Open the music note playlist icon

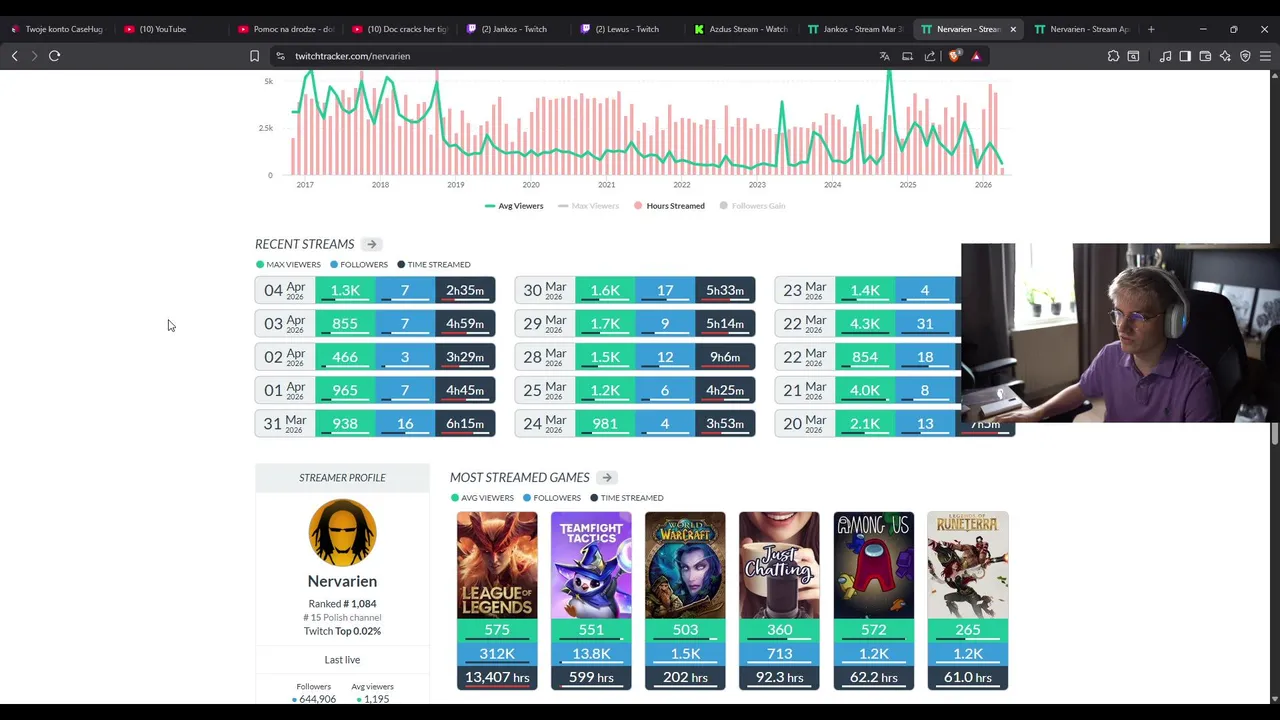(x=1165, y=56)
